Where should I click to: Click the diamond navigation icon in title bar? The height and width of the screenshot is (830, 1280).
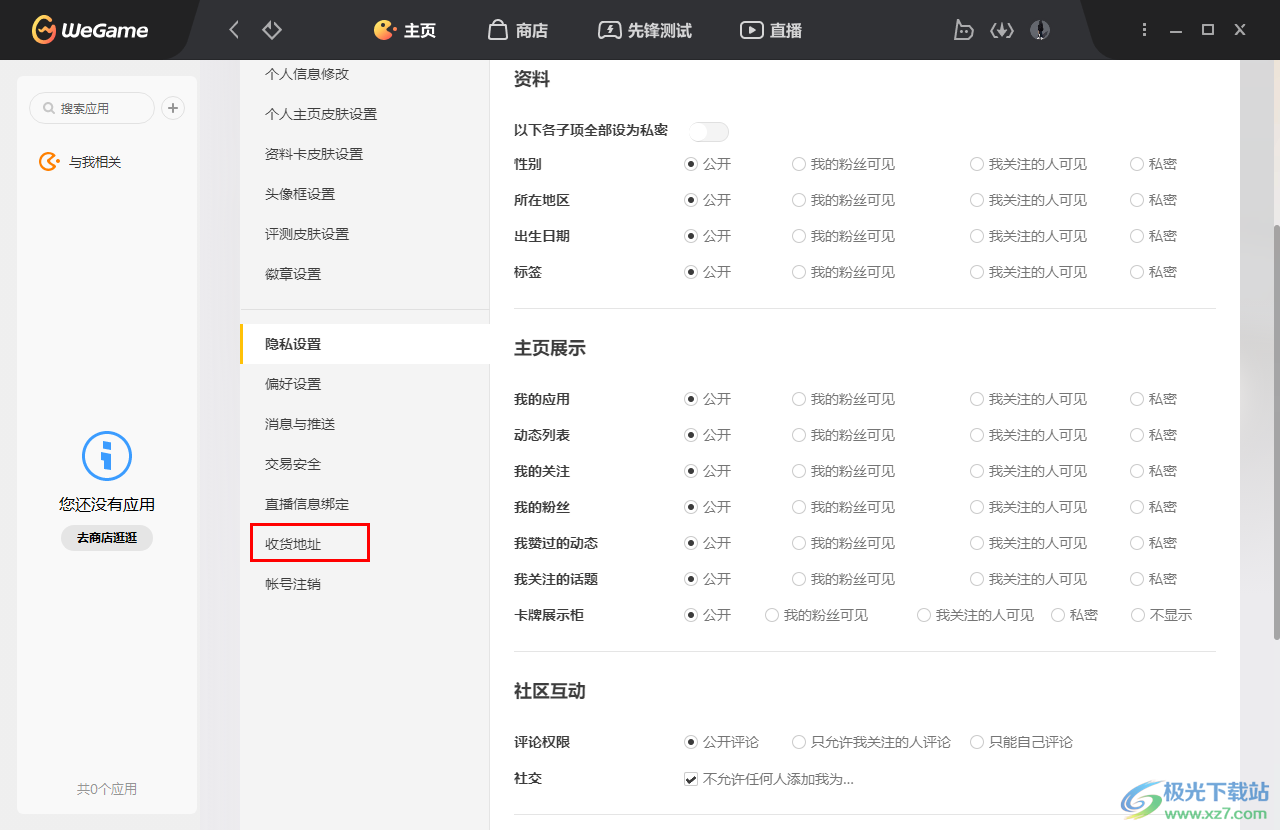click(272, 30)
